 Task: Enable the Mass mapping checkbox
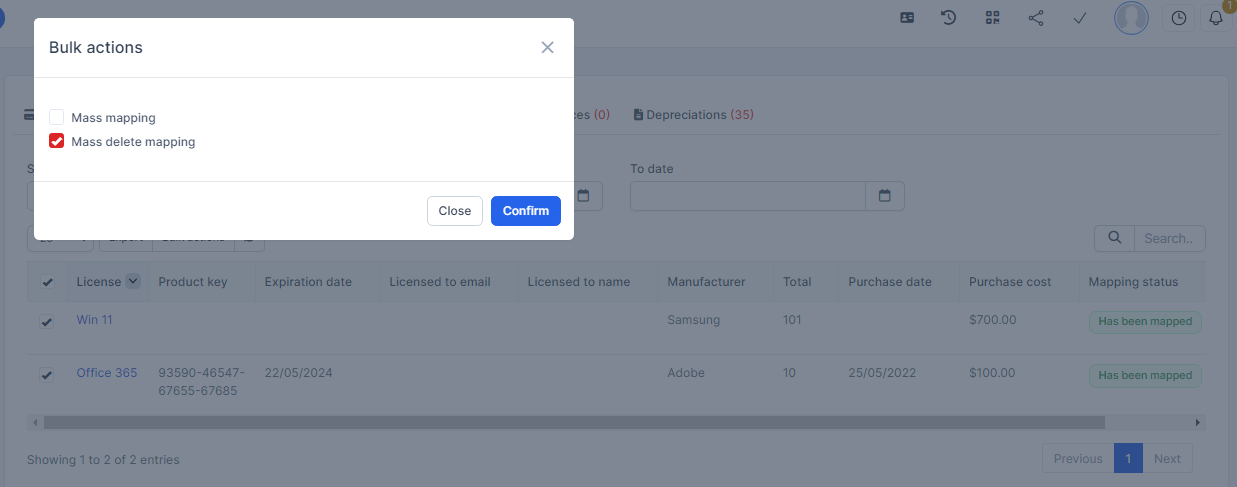57,118
